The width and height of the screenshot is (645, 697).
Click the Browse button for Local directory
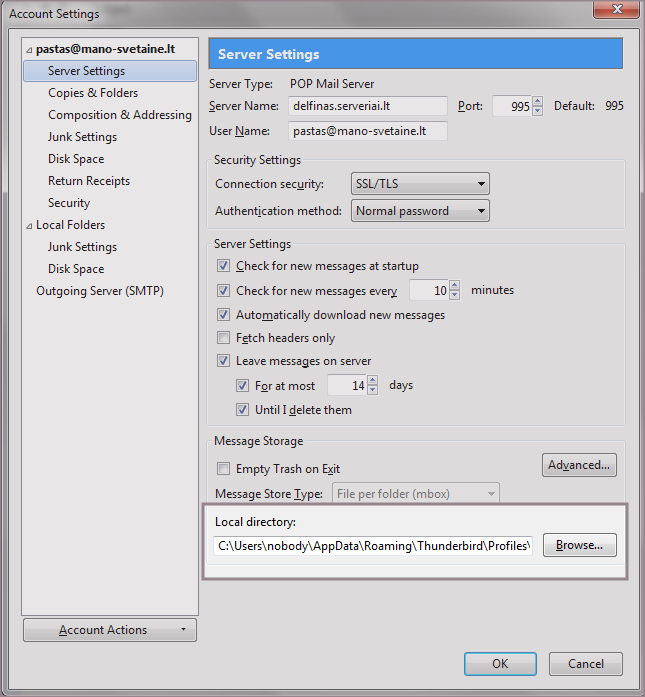click(x=579, y=546)
